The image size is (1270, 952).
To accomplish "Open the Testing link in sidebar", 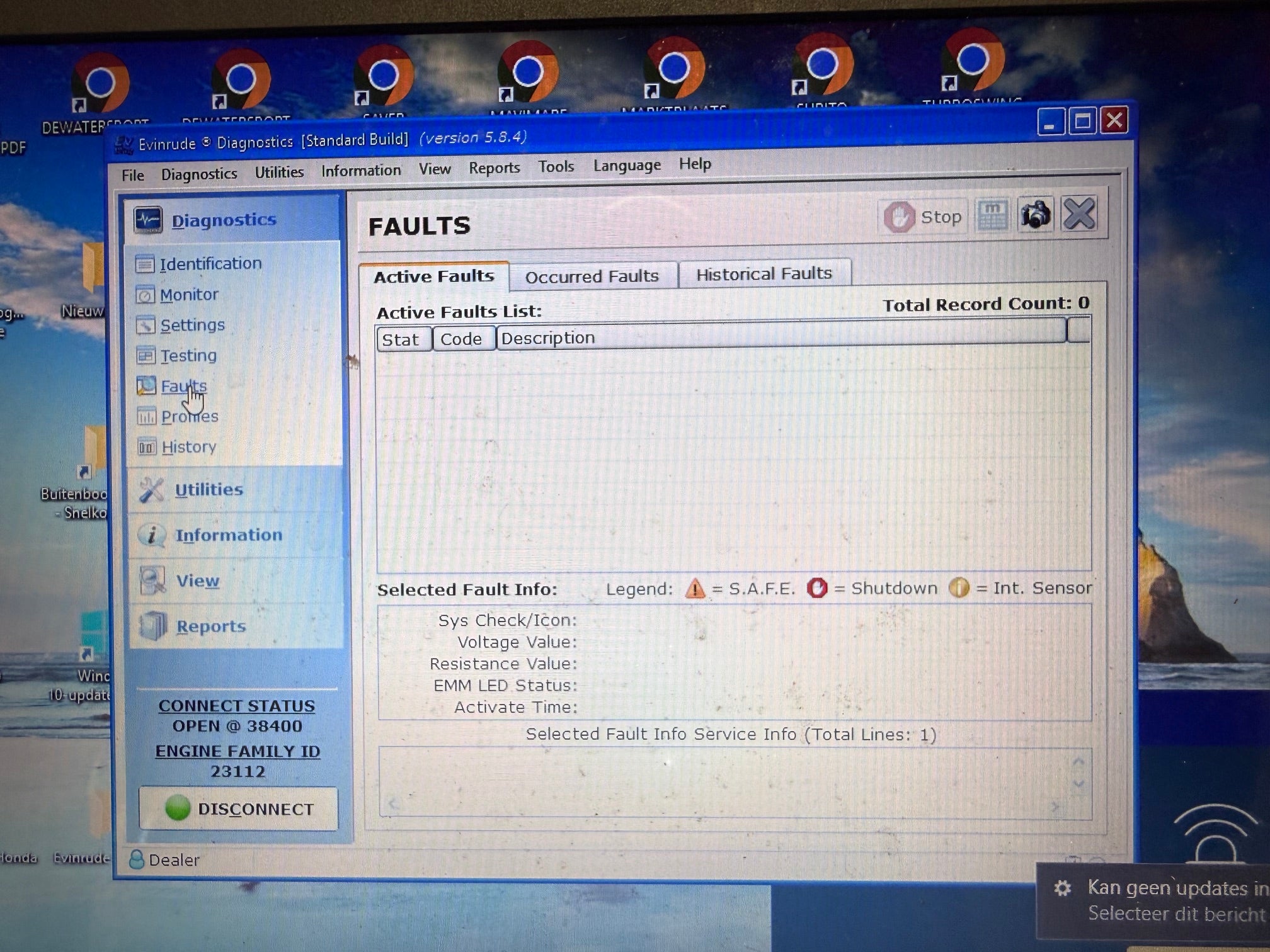I will (188, 355).
